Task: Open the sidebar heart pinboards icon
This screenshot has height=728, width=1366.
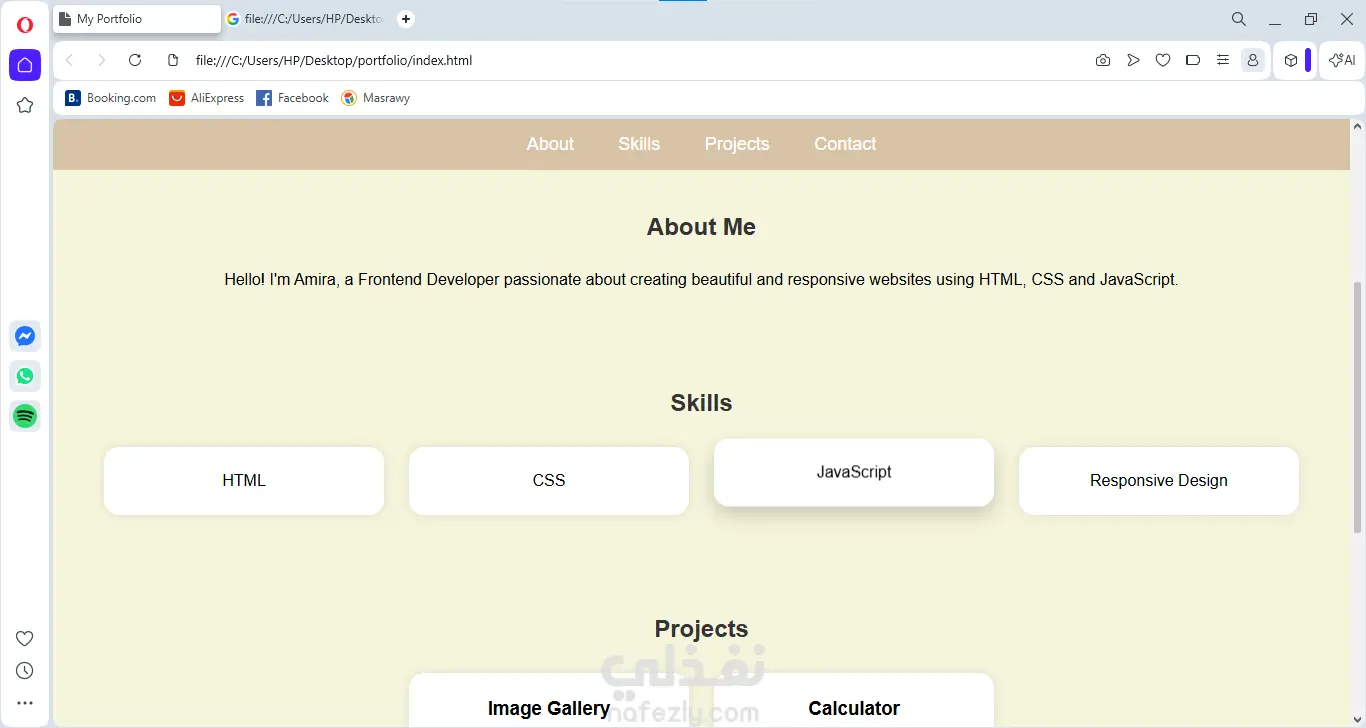Action: (25, 639)
